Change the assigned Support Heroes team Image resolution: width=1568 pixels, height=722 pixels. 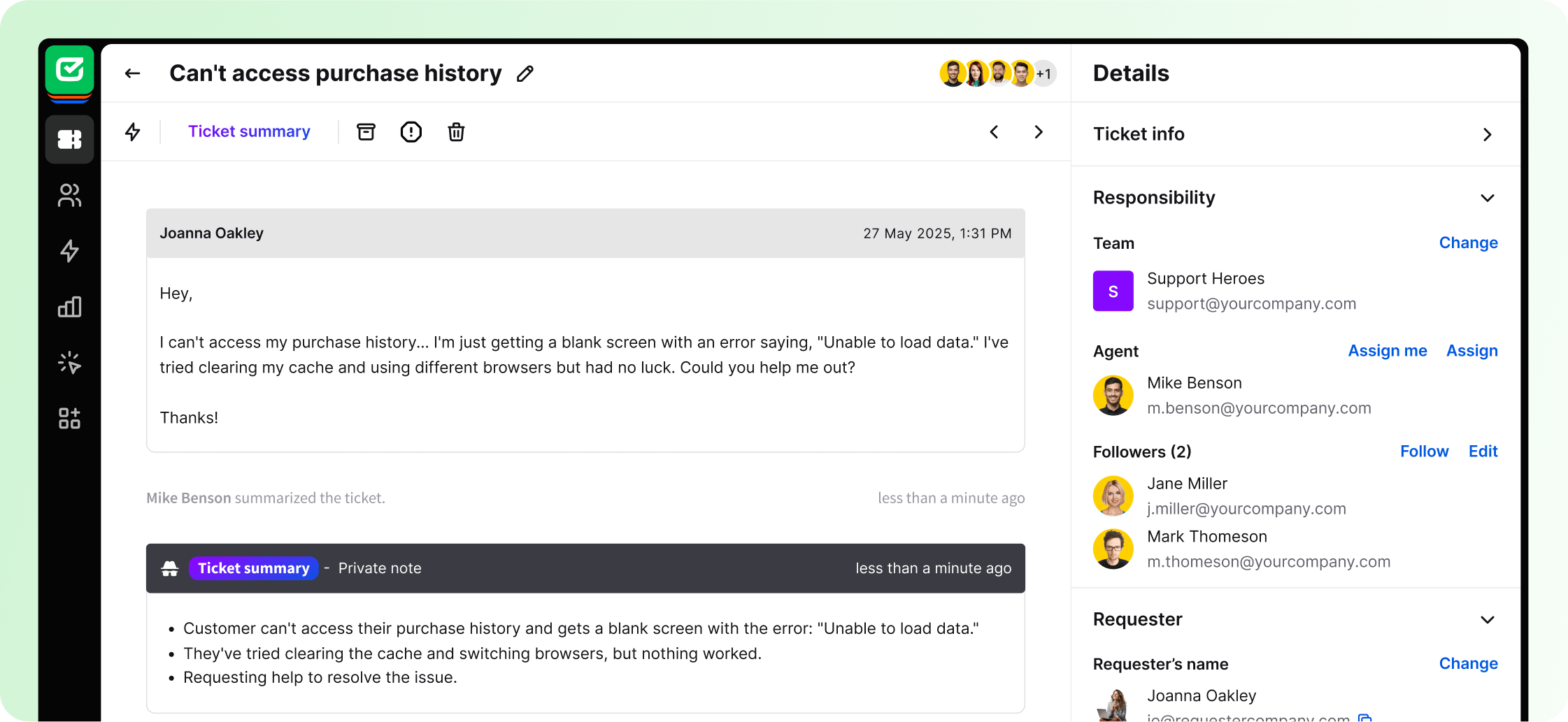pos(1468,243)
